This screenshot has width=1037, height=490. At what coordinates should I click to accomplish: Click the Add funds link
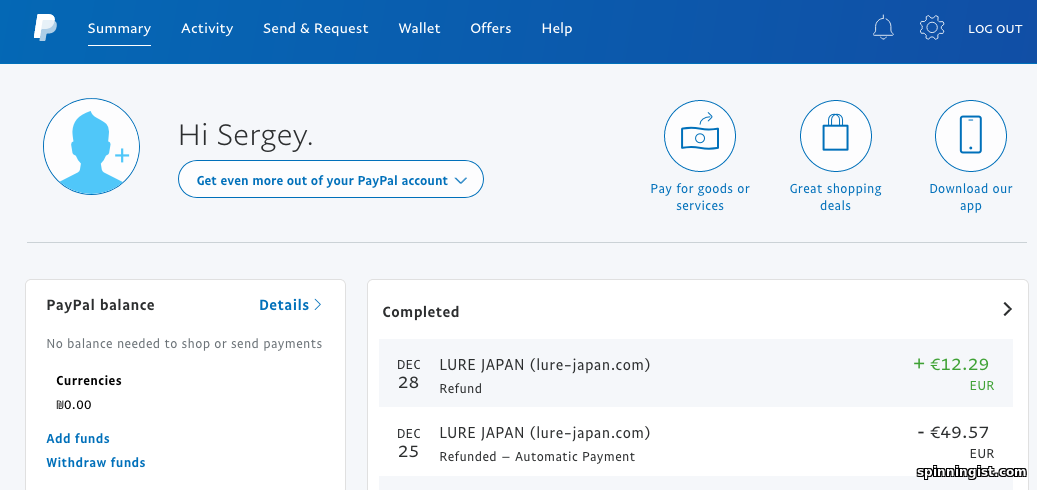[x=78, y=438]
